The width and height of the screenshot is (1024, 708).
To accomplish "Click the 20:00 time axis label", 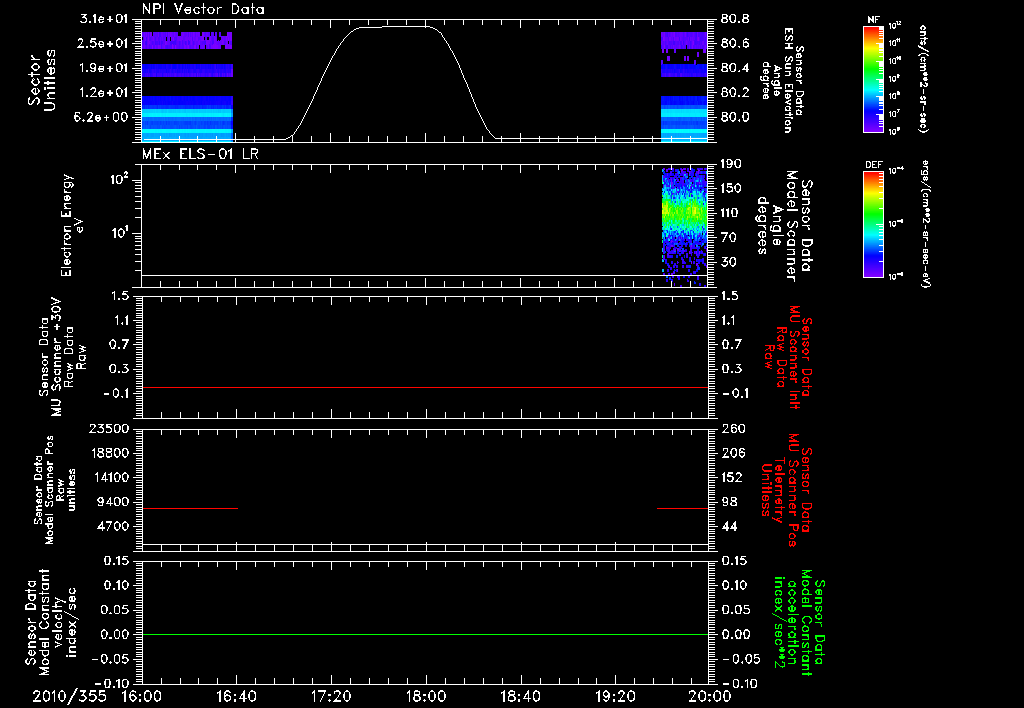I will [x=710, y=696].
